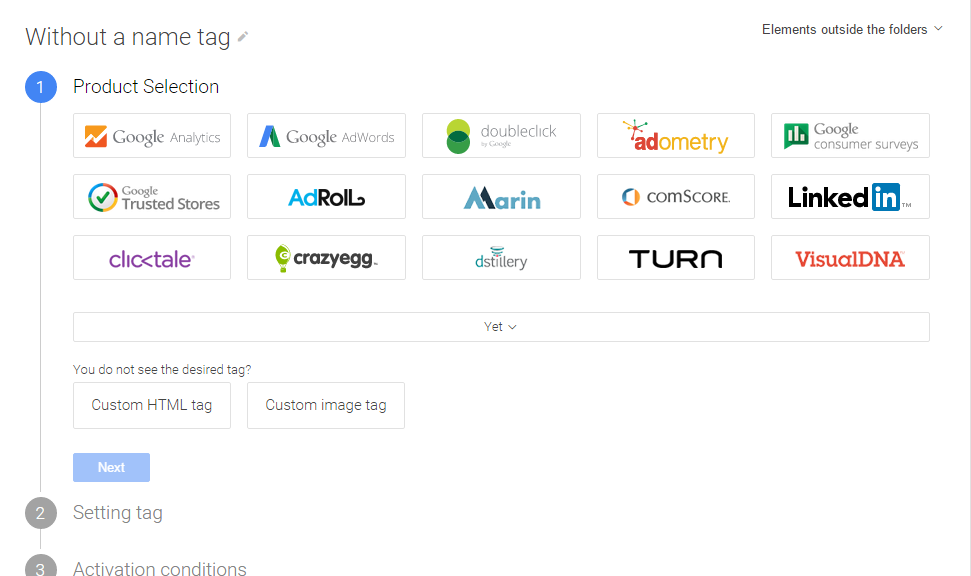The height and width of the screenshot is (576, 971).
Task: Click the step 2 number circle
Action: point(41,513)
